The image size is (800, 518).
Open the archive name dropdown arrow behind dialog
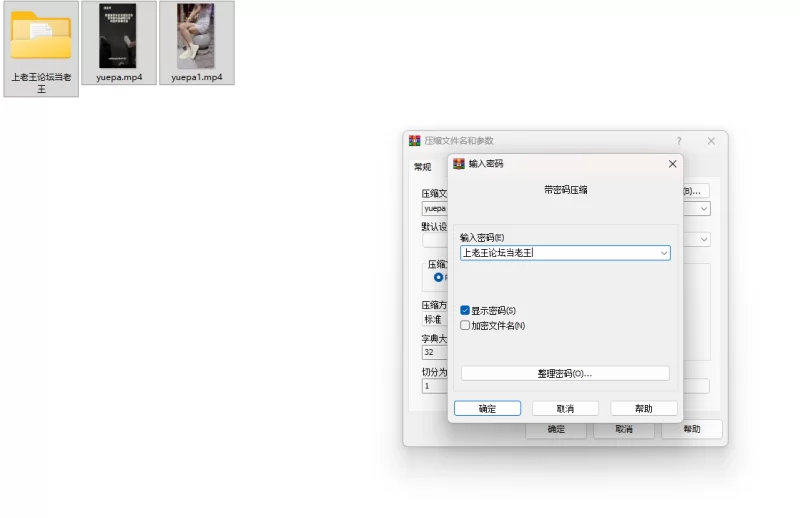coord(704,209)
